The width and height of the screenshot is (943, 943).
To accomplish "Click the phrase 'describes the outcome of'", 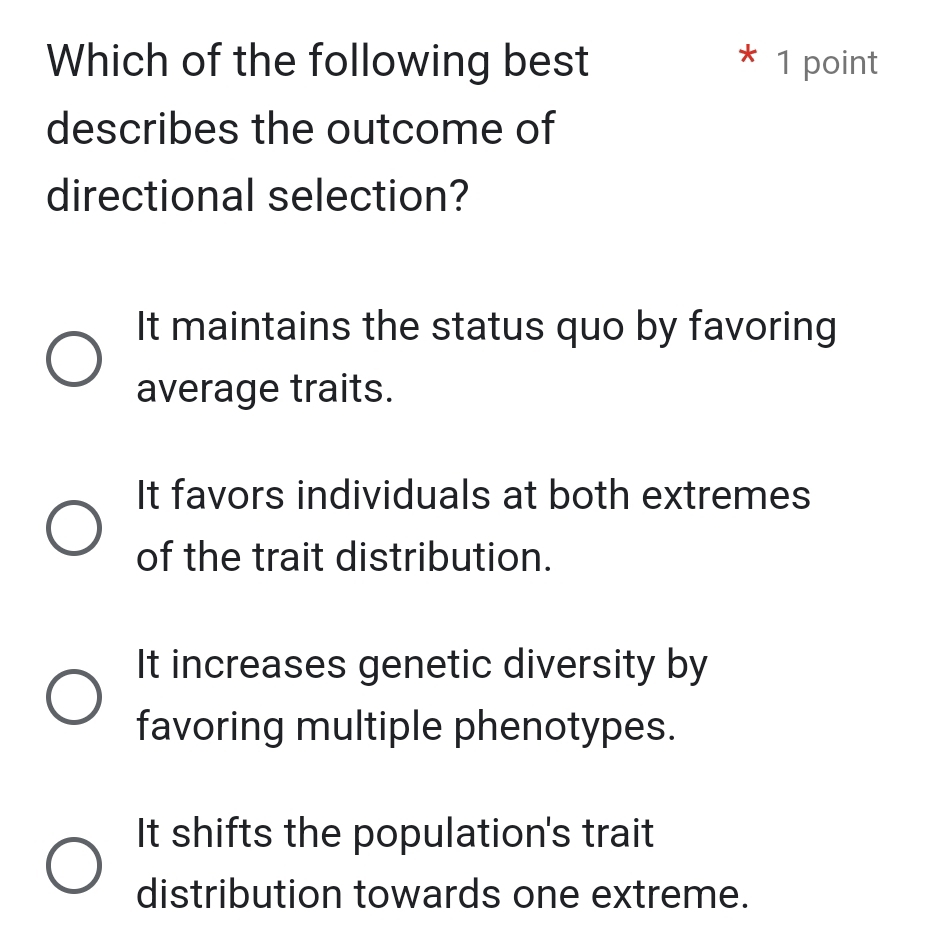I will [300, 128].
